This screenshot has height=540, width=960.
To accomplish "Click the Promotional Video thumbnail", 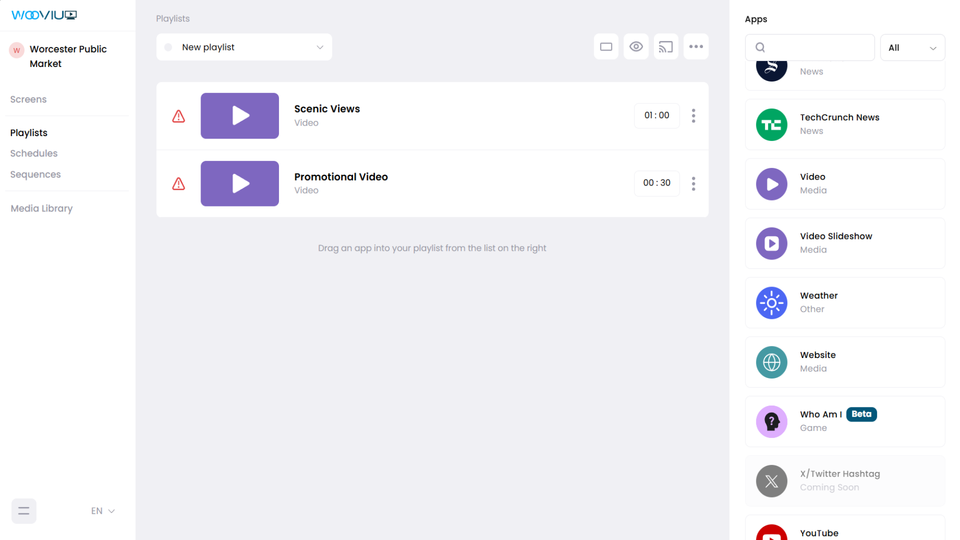I will coord(239,184).
